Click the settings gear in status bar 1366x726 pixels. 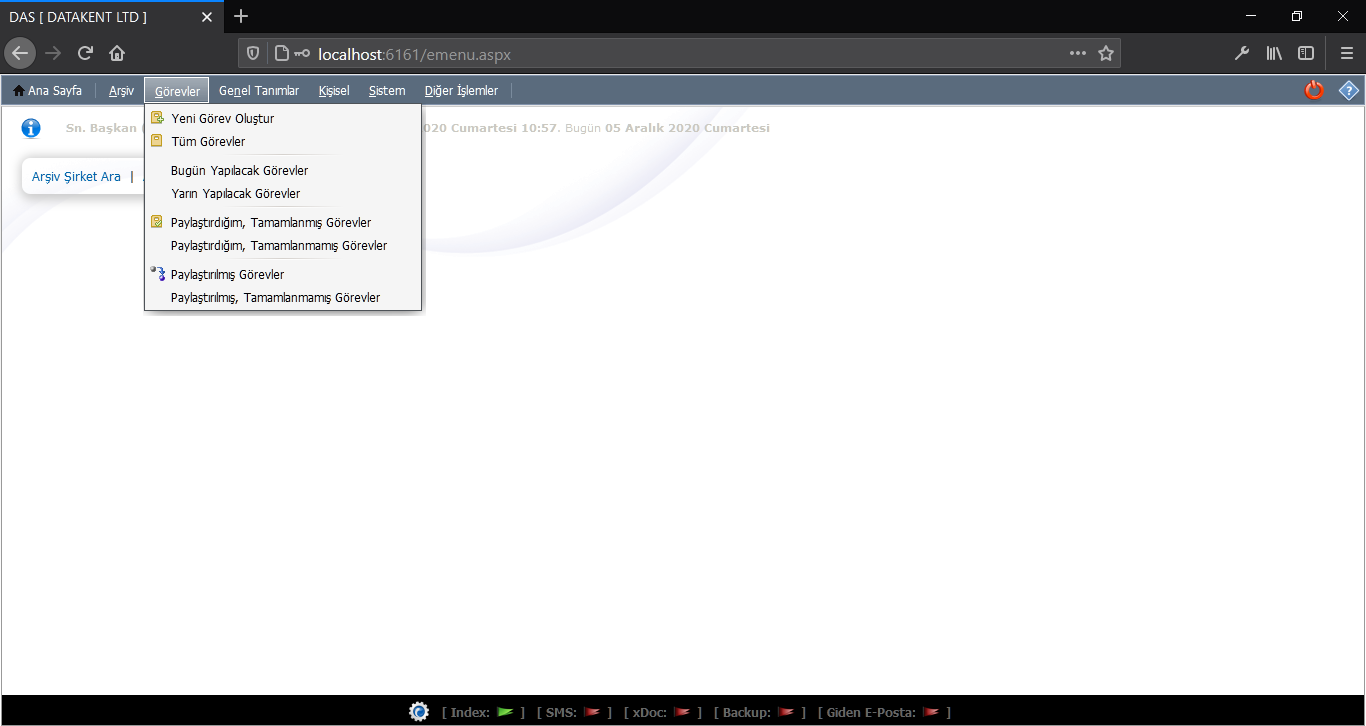pos(419,712)
